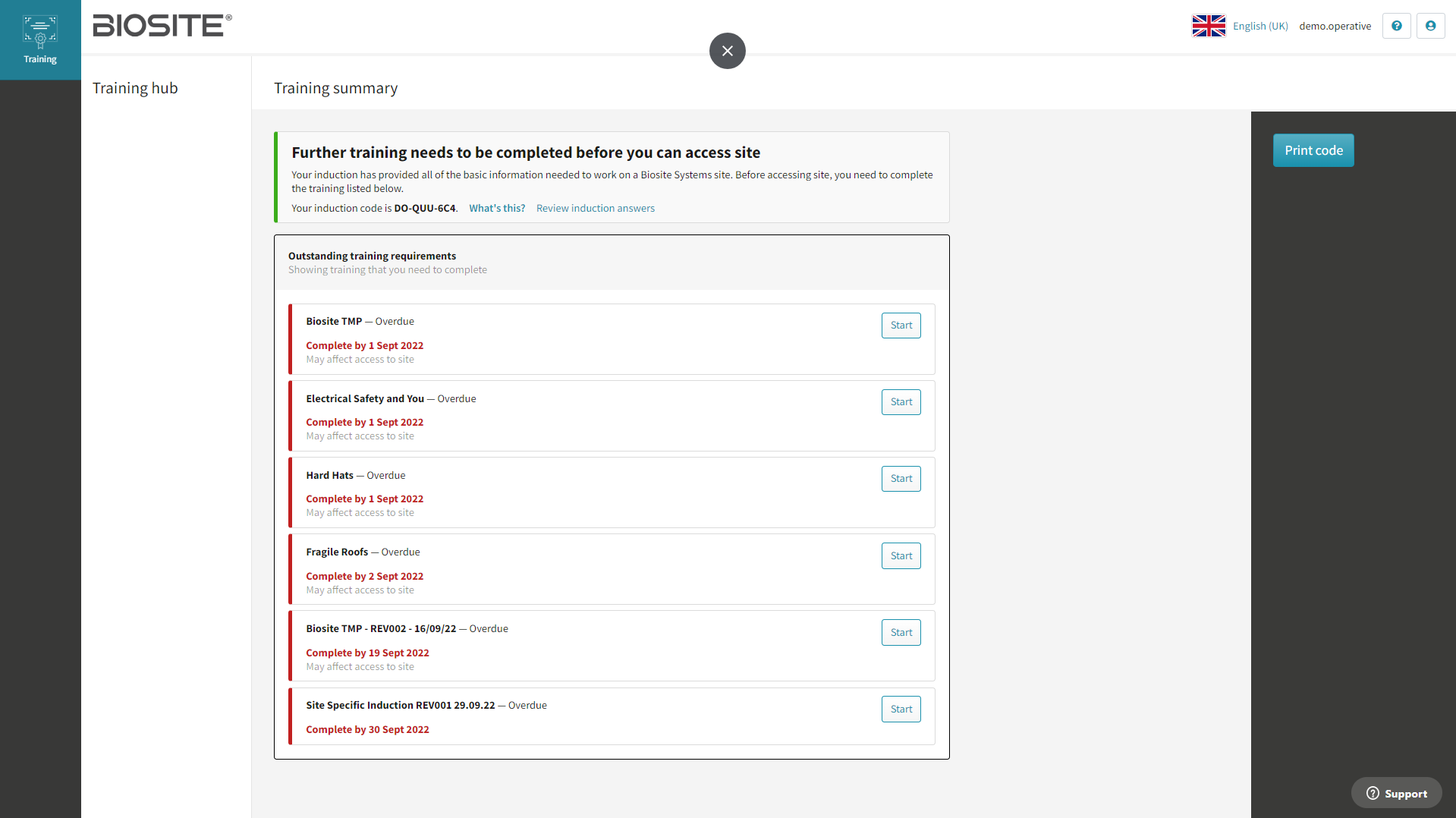Click 'Complete by 30 Sept 2022' text
This screenshot has width=1456, height=818.
367,729
